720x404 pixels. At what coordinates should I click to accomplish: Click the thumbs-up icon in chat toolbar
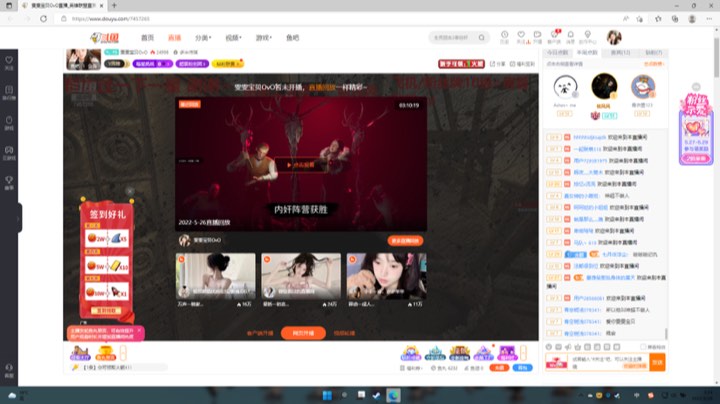578,347
